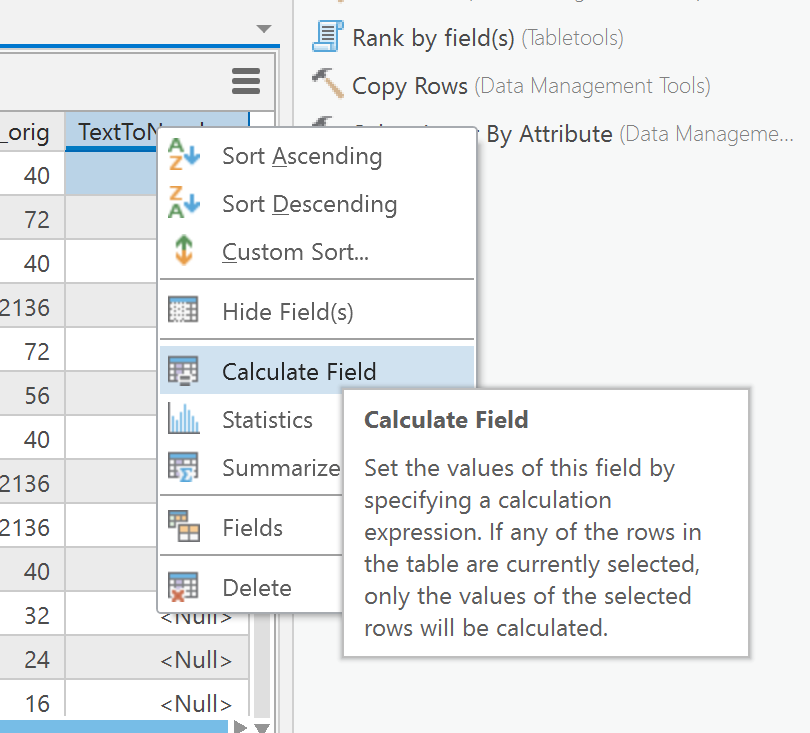Click the Rank by field(s) script icon

pos(330,36)
